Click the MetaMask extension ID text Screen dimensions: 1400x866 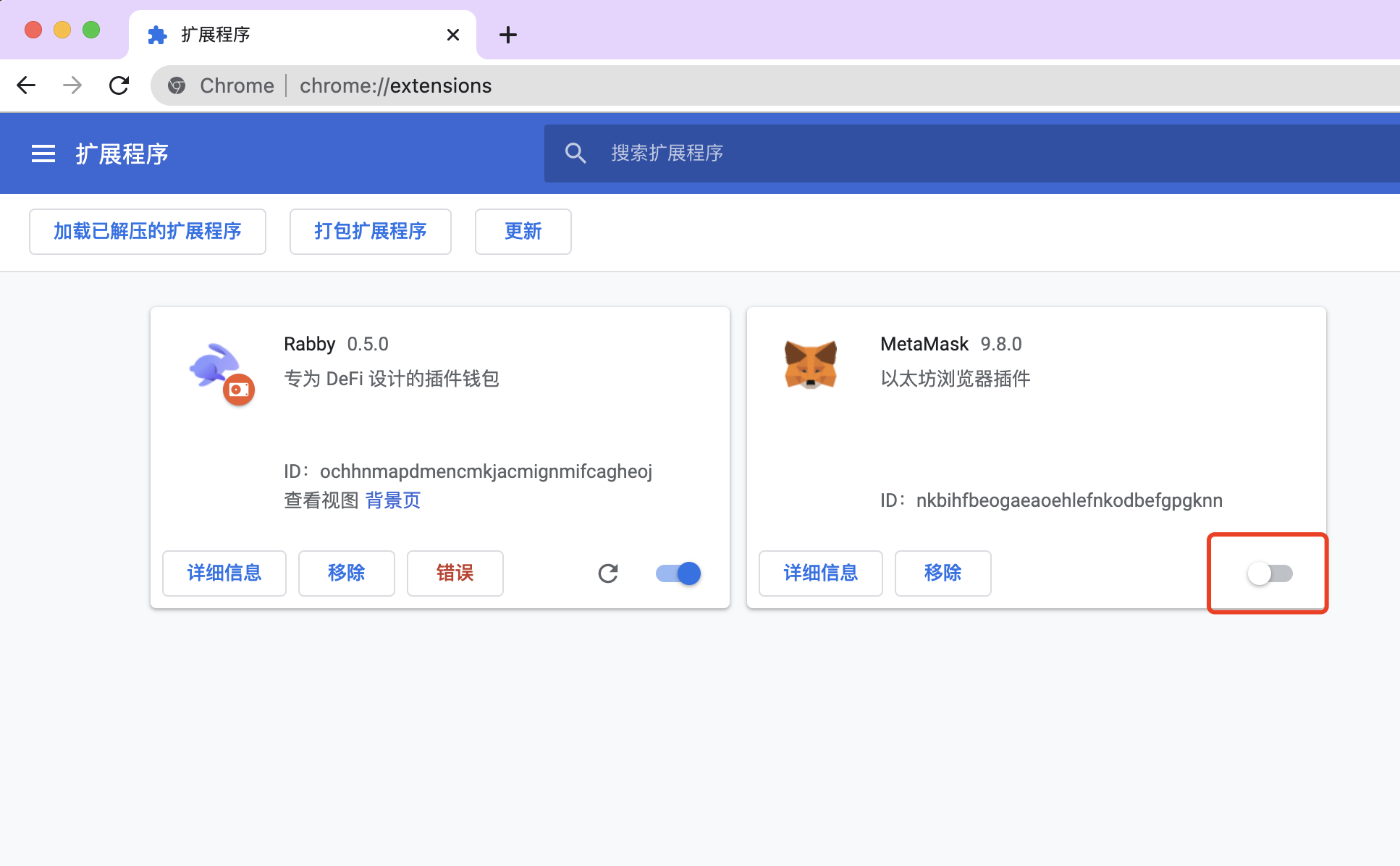pyautogui.click(x=1051, y=500)
